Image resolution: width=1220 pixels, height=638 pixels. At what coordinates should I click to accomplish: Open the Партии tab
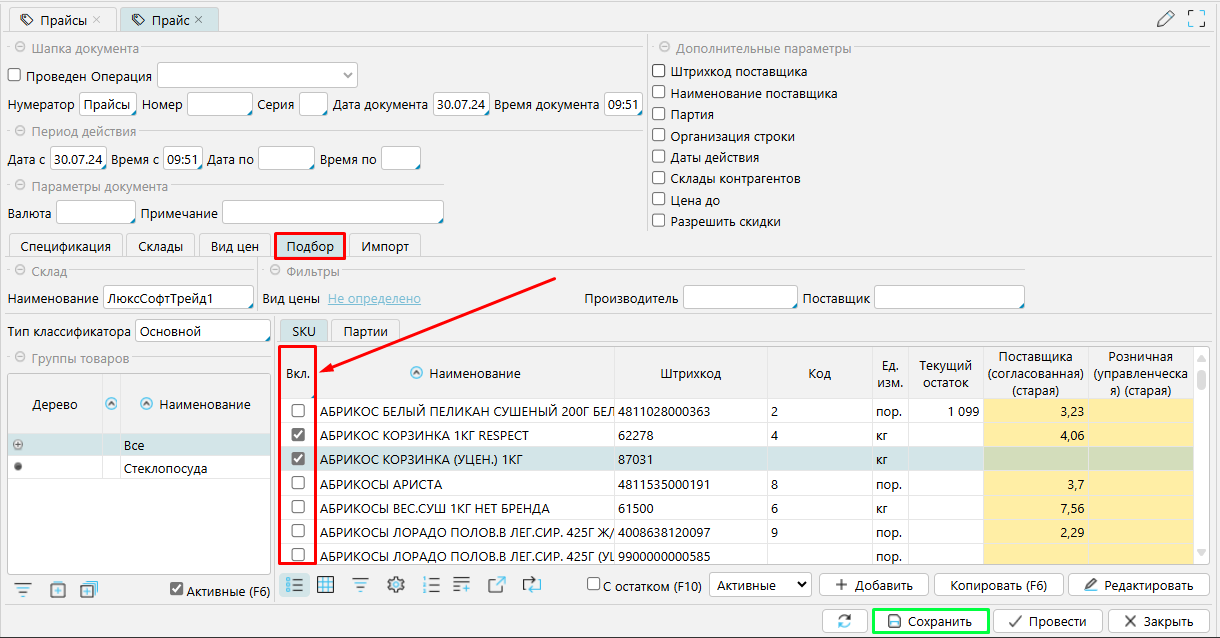366,331
